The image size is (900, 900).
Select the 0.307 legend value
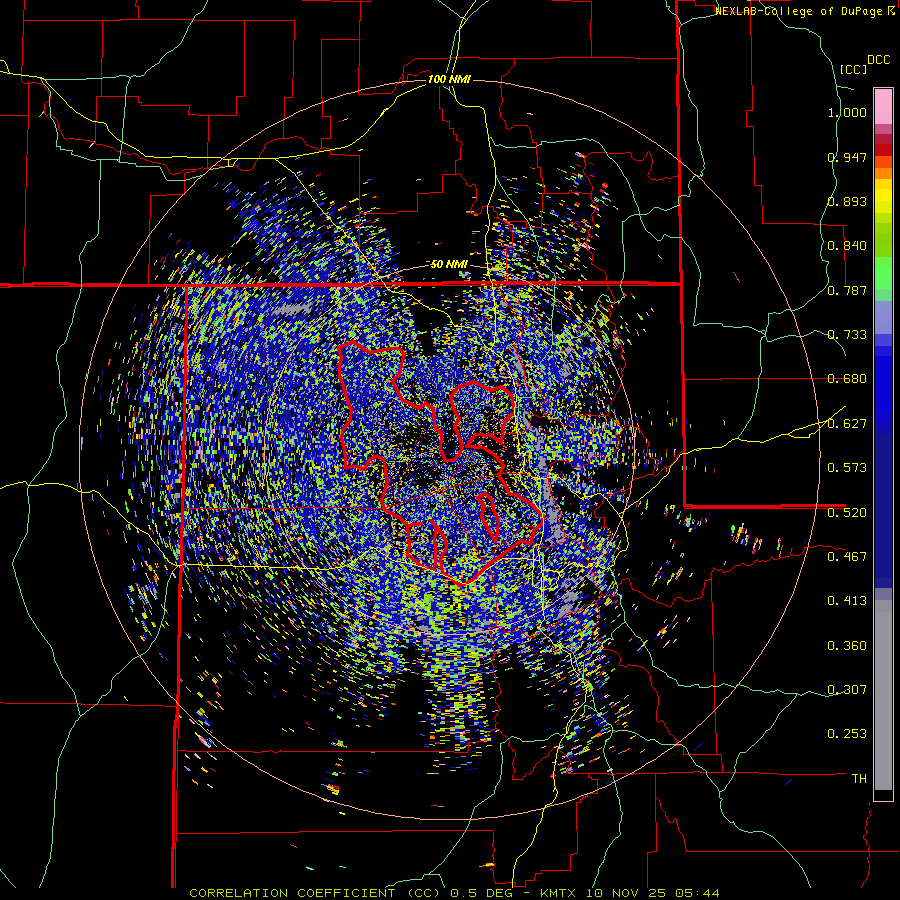coord(847,690)
